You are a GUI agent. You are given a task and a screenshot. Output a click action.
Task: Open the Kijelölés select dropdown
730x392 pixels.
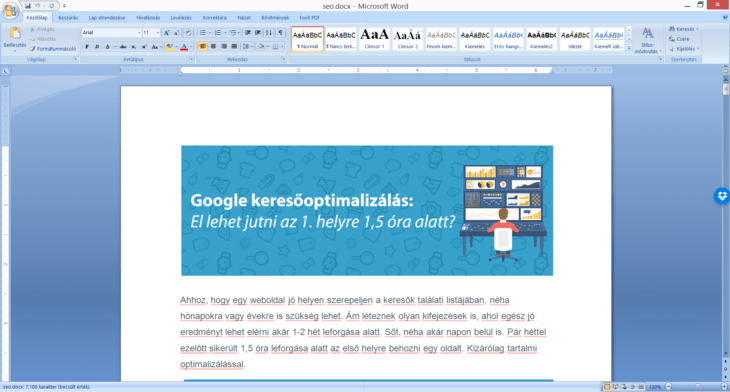coord(684,49)
